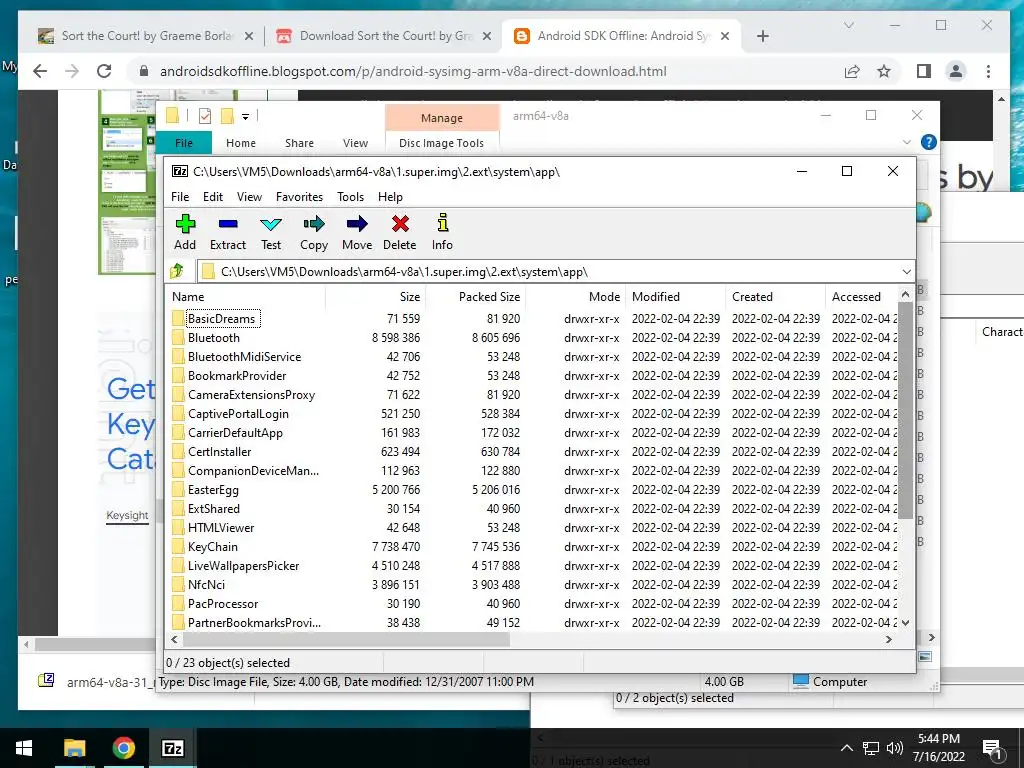This screenshot has height=768, width=1024.
Task: Click the Move toolbar icon
Action: pos(357,232)
